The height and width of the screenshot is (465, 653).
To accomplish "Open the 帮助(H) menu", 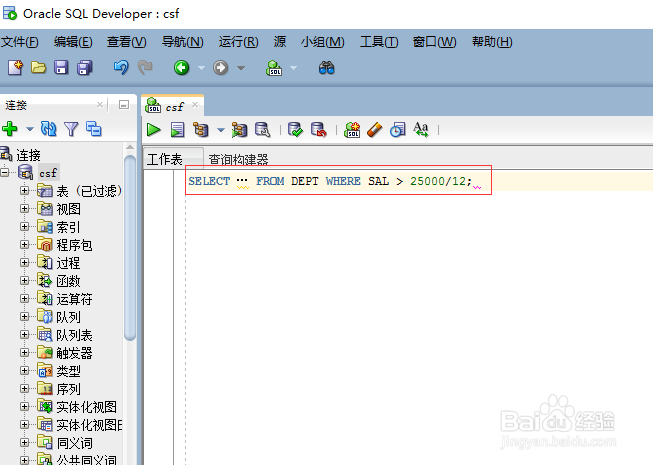I will coord(492,42).
